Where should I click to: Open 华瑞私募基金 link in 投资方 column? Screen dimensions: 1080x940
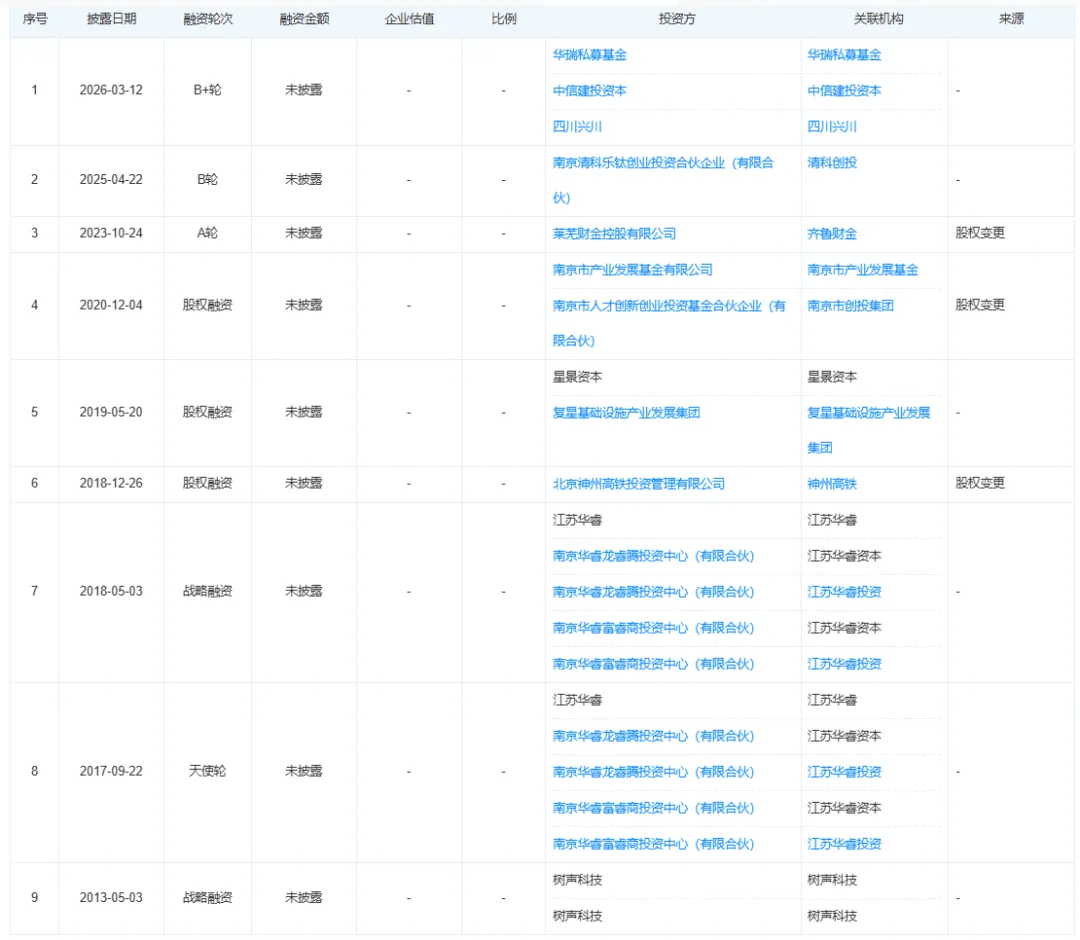click(590, 55)
